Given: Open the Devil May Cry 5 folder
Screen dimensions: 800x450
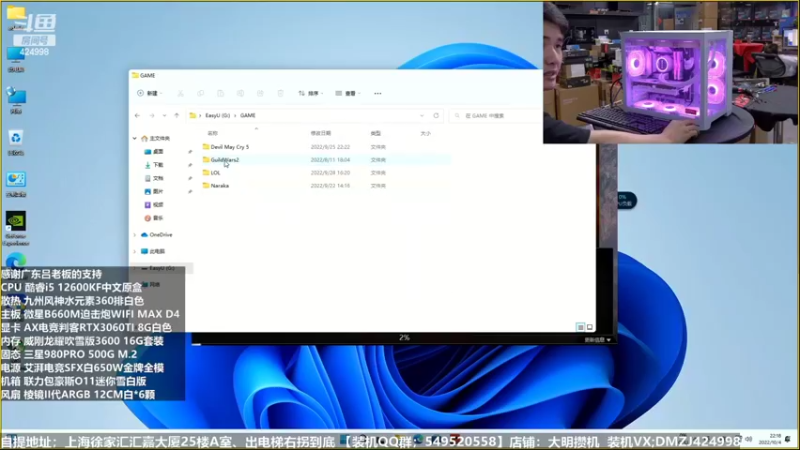Looking at the screenshot, I should (230, 147).
